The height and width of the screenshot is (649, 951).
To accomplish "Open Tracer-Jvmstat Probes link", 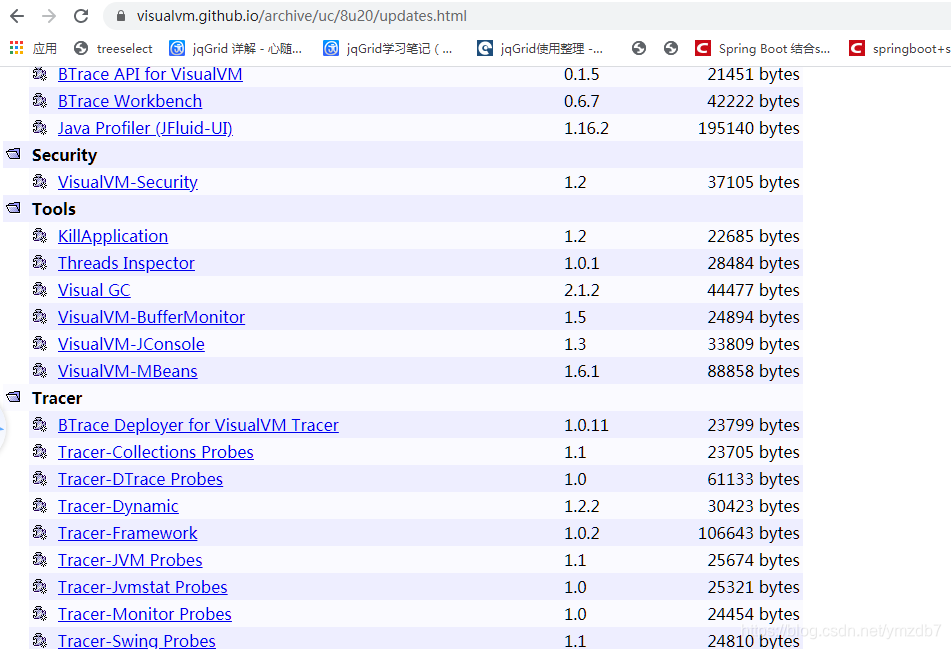I will 143,587.
